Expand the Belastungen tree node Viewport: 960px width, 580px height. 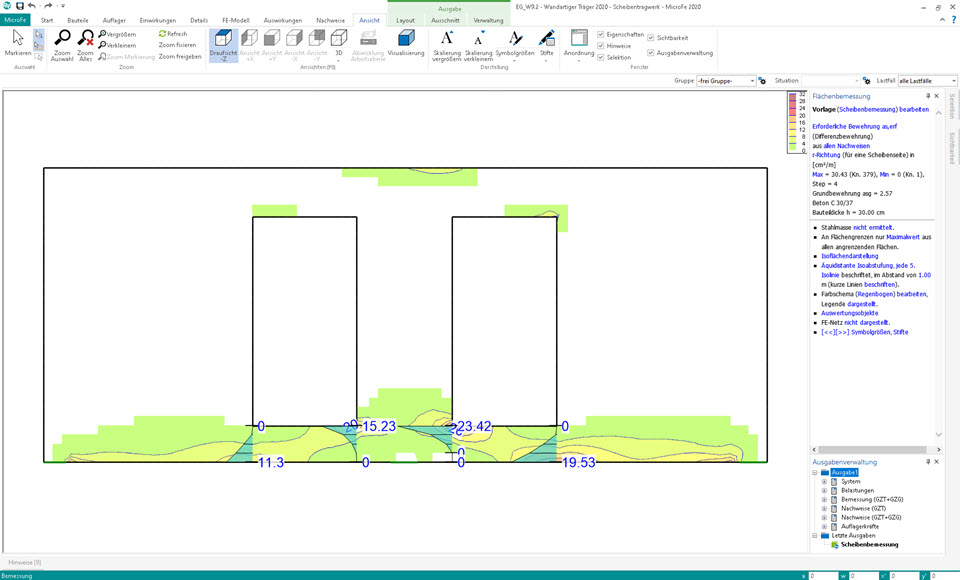tap(824, 490)
